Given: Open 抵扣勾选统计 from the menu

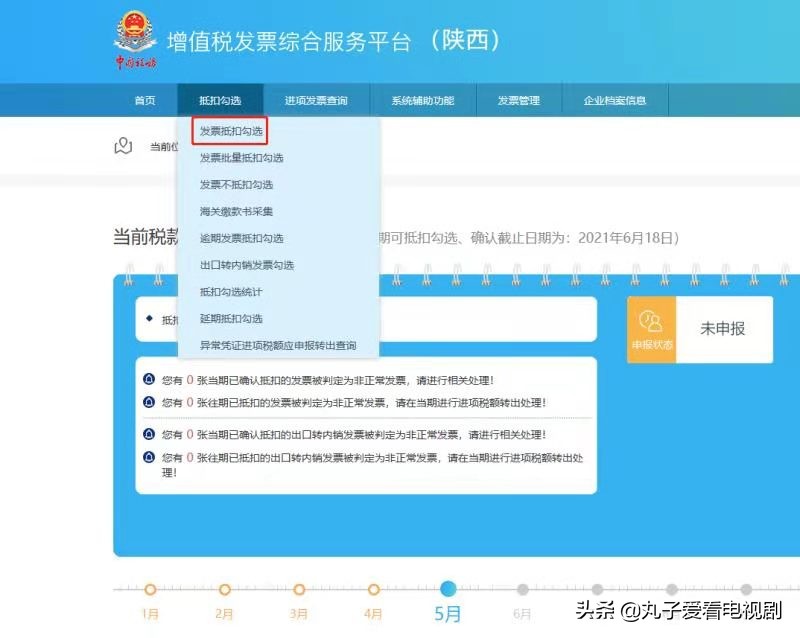Looking at the screenshot, I should tap(231, 292).
